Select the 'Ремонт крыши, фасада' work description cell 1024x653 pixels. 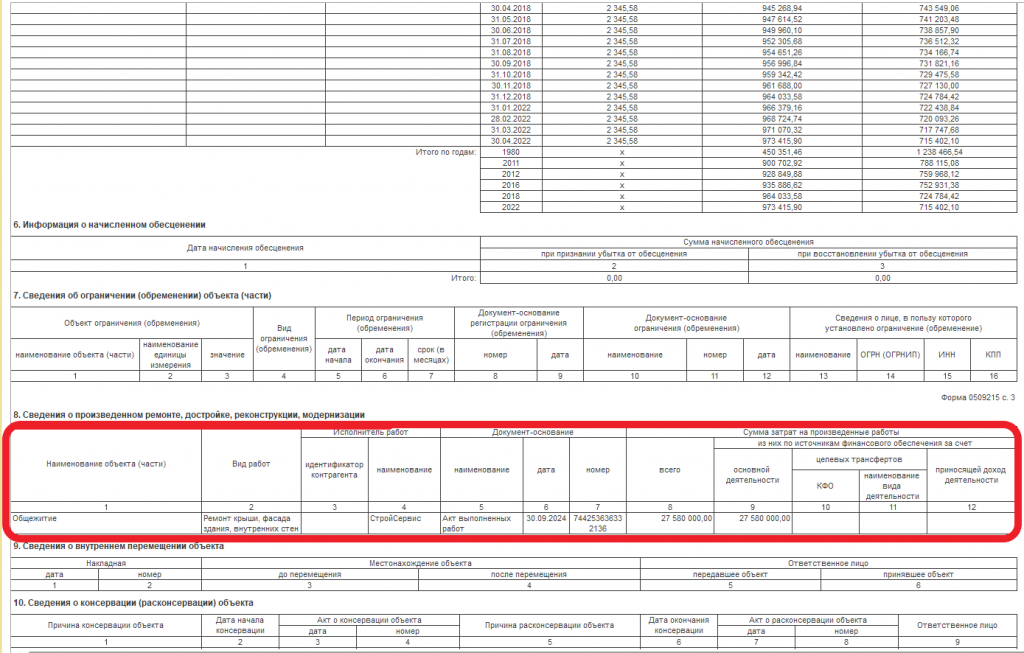point(251,524)
